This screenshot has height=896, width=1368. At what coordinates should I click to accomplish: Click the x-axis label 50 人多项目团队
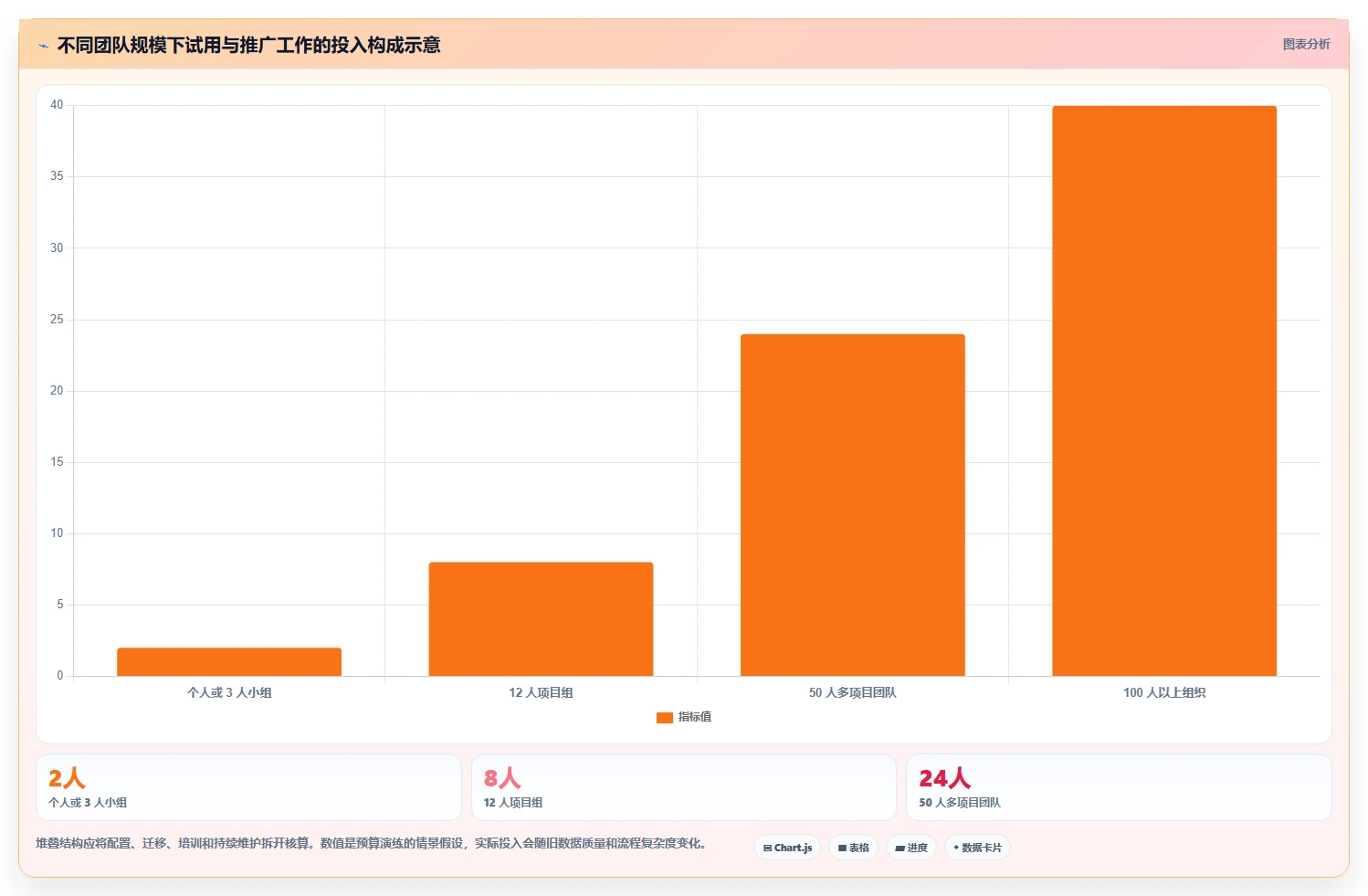pyautogui.click(x=853, y=692)
